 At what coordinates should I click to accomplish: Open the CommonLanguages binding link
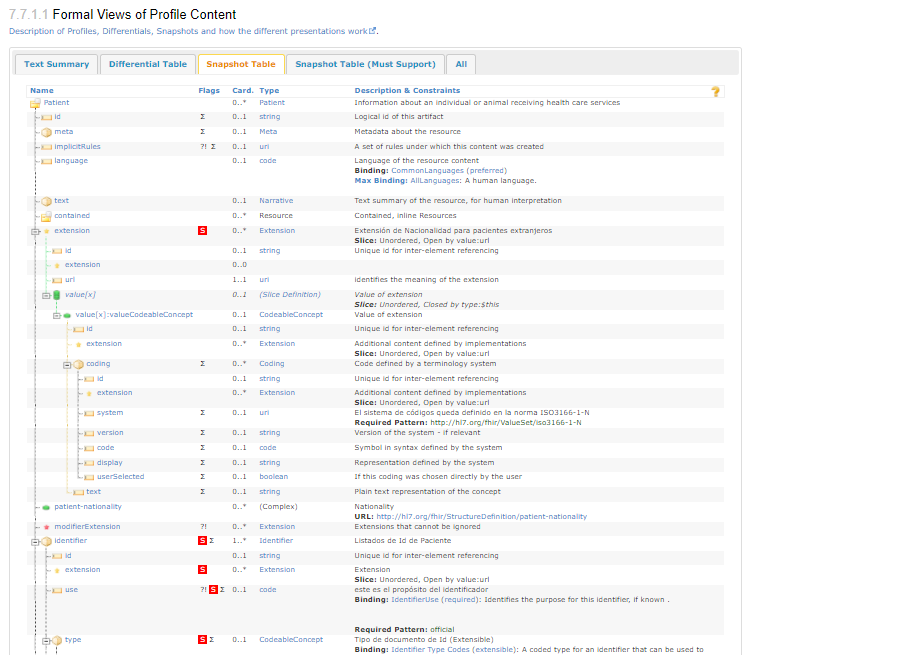(x=427, y=171)
